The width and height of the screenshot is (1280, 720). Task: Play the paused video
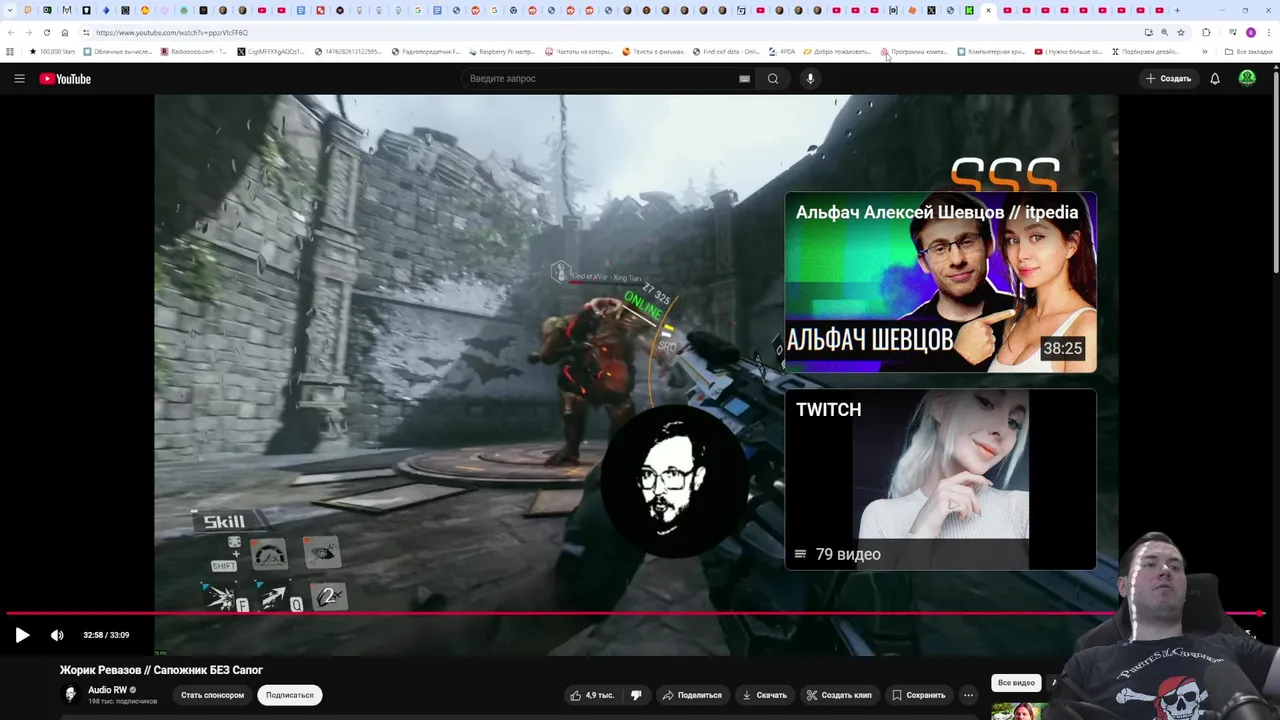pyautogui.click(x=22, y=635)
